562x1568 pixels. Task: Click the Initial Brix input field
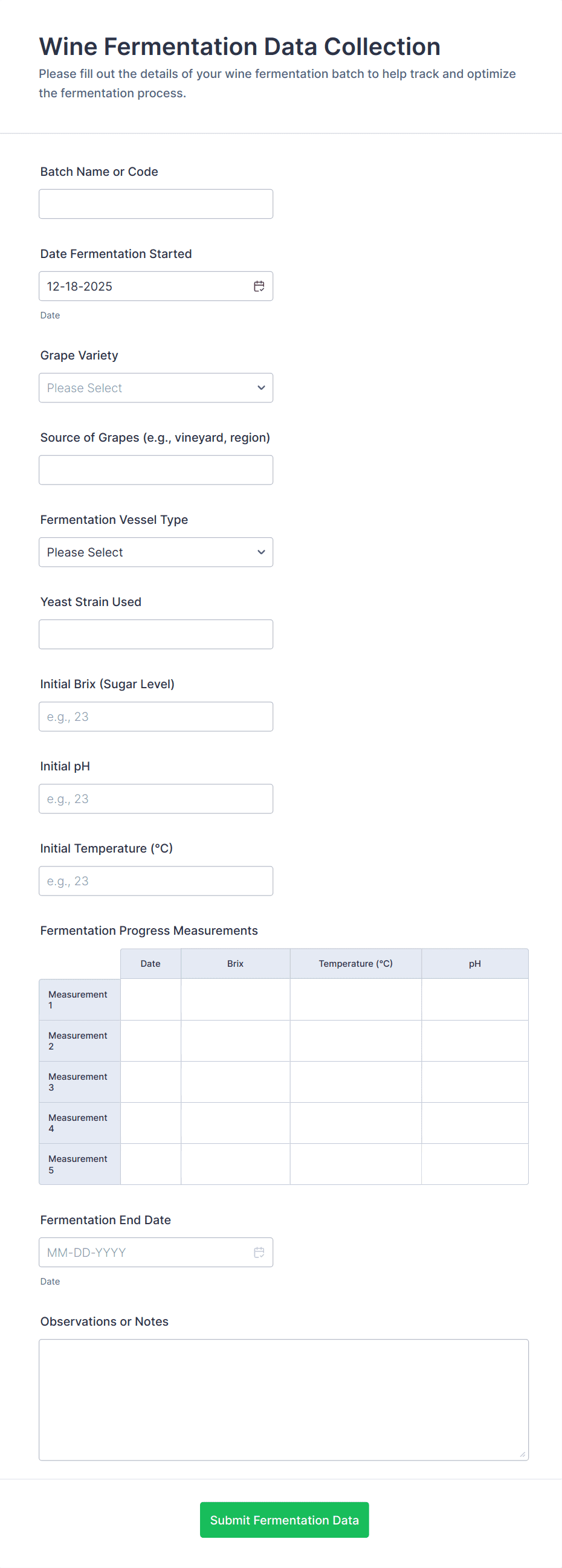point(156,717)
